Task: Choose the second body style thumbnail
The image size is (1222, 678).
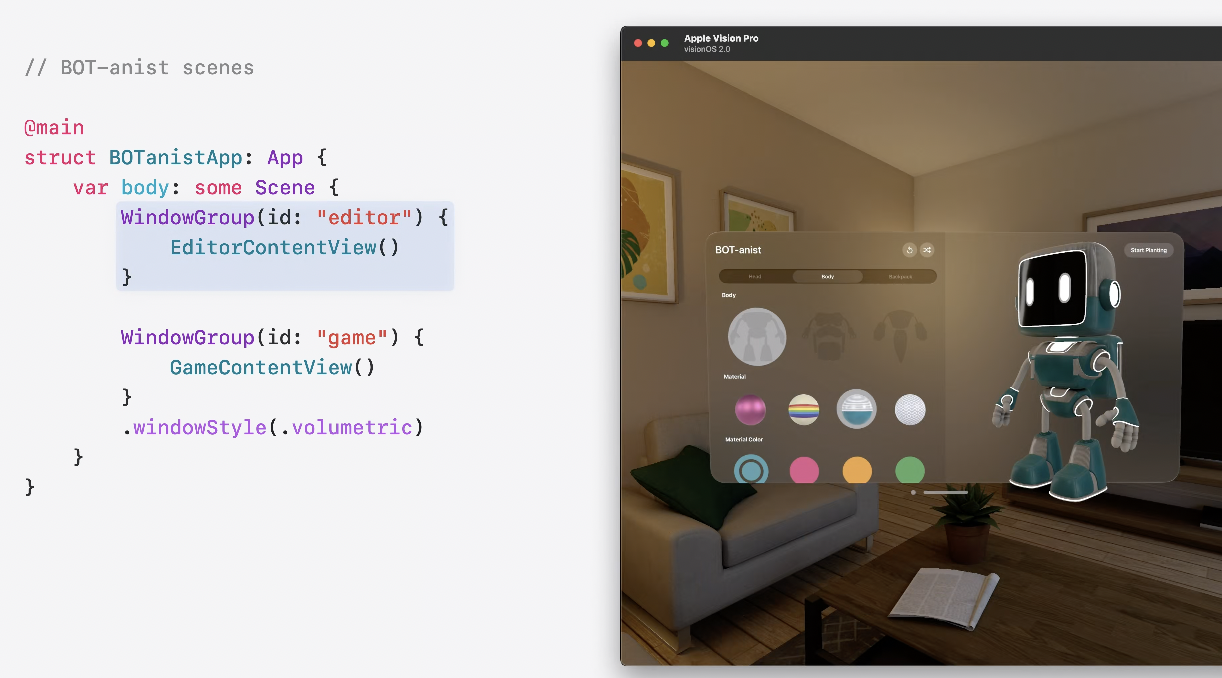Action: (x=827, y=336)
